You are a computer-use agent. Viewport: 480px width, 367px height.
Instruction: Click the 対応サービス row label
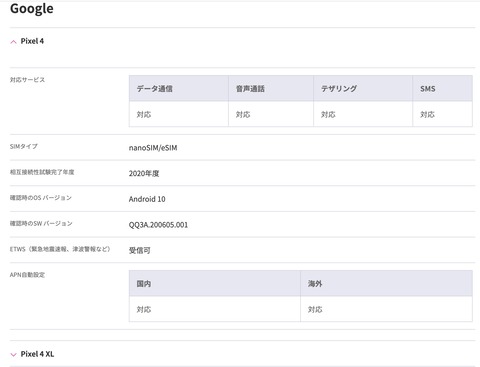pyautogui.click(x=27, y=80)
